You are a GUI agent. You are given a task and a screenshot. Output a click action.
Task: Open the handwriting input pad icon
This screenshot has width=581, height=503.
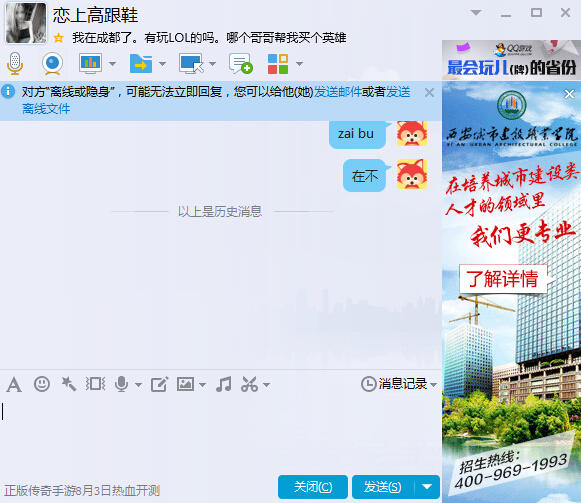[x=159, y=384]
